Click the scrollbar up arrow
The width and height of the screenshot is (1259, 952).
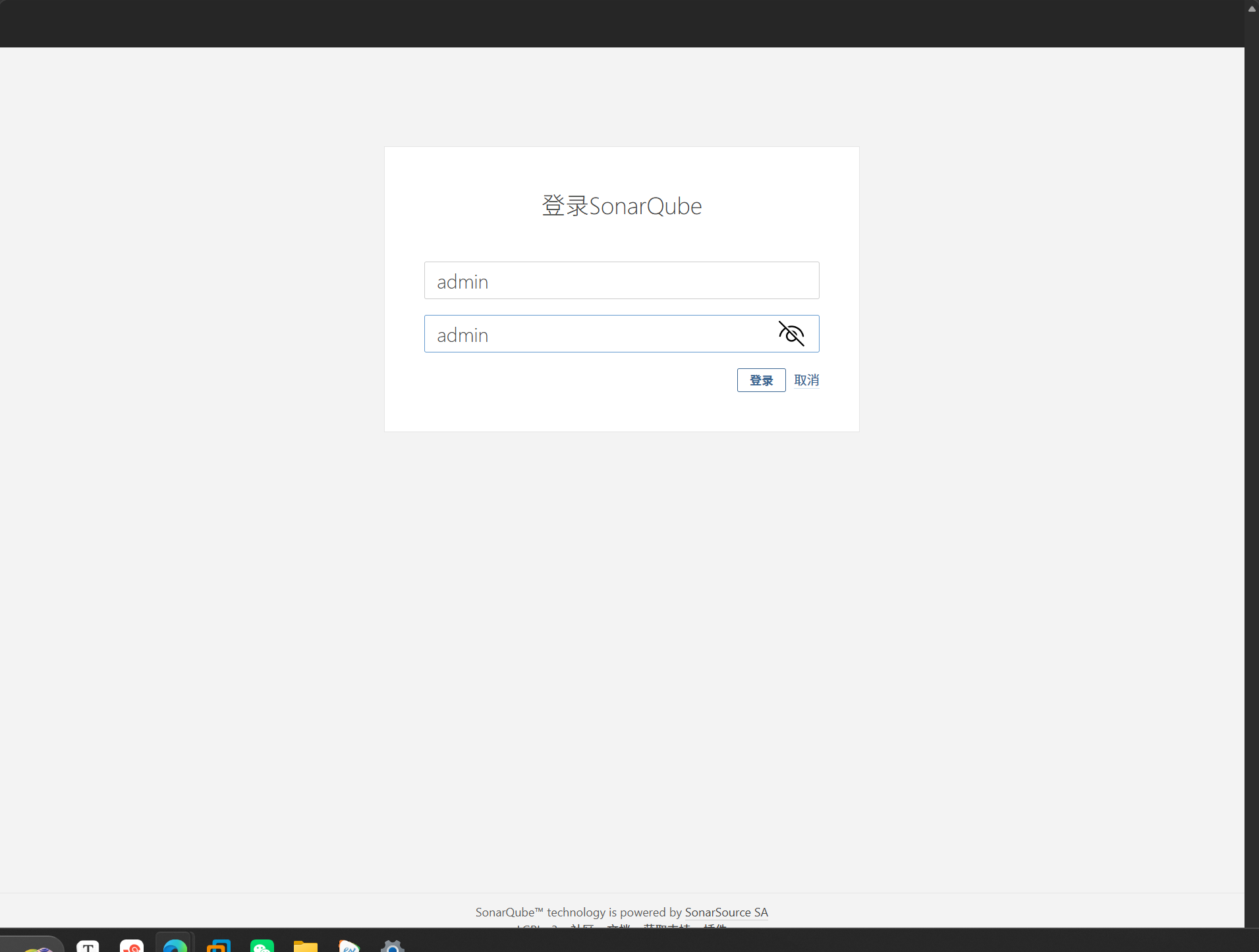tap(1252, 8)
